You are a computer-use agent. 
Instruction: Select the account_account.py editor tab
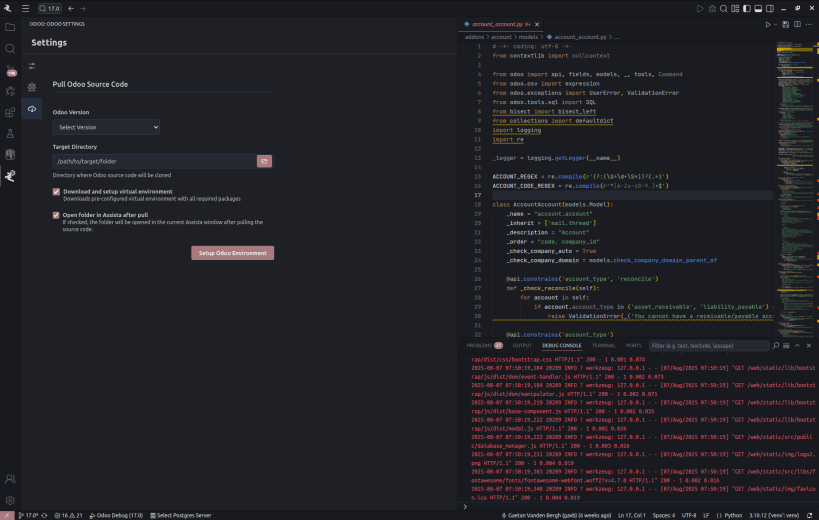[x=500, y=24]
